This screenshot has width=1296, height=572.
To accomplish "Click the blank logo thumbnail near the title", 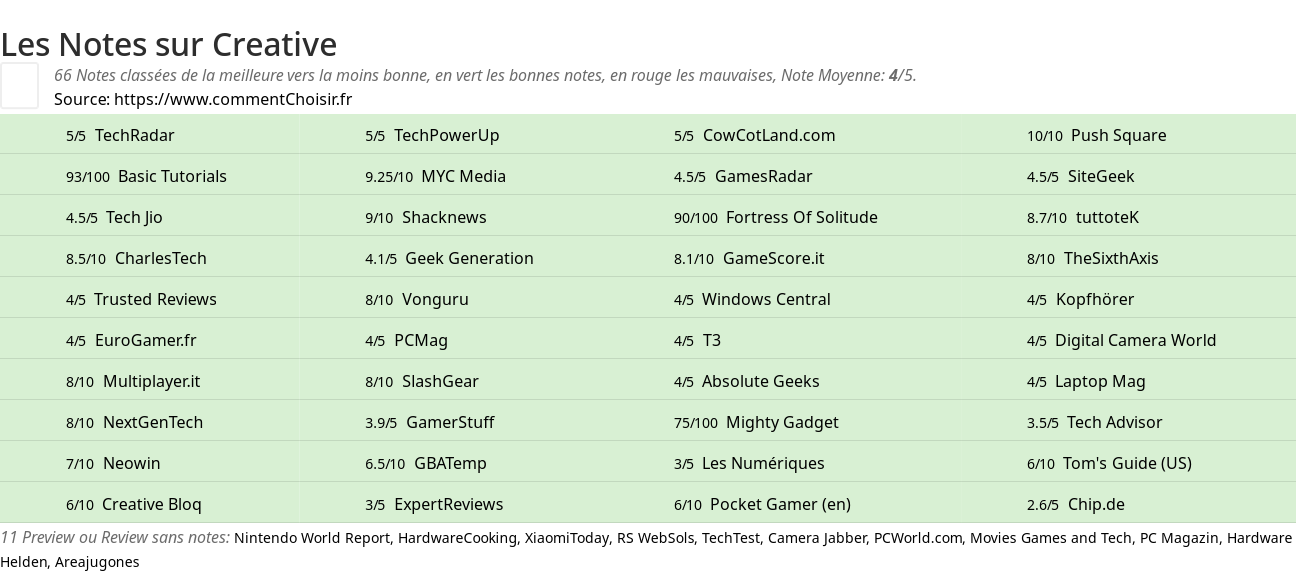I will [19, 85].
